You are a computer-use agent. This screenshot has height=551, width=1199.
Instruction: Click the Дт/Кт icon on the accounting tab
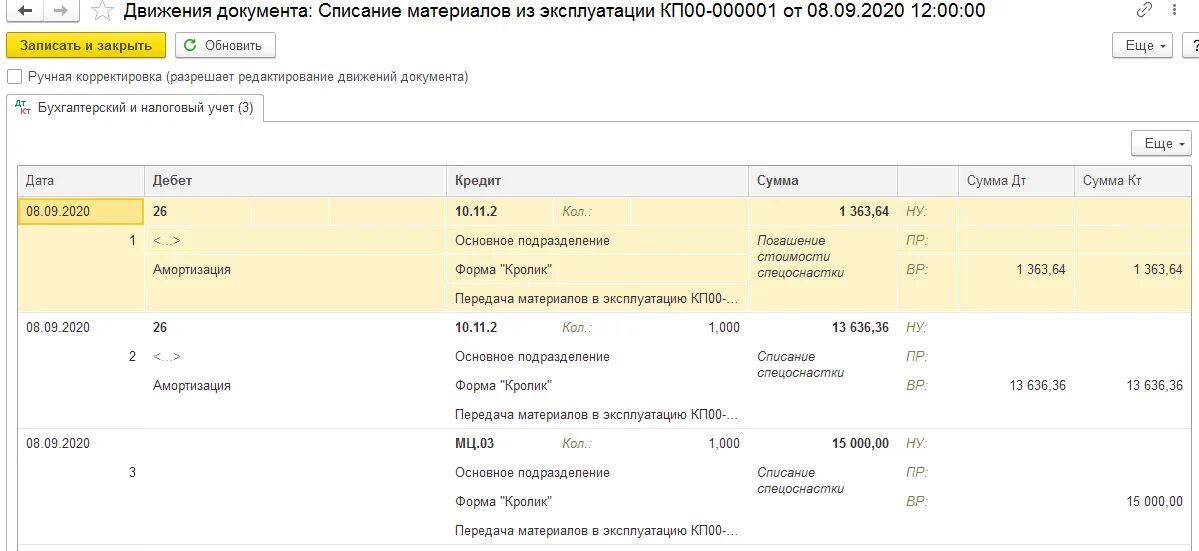click(x=23, y=108)
